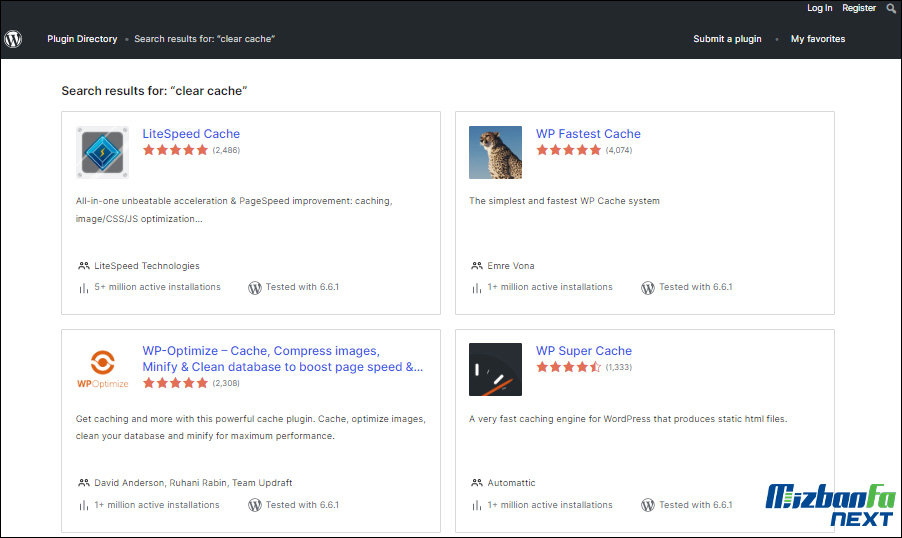Viewport: 902px width, 538px height.
Task: Go to My favorites
Action: (x=818, y=39)
